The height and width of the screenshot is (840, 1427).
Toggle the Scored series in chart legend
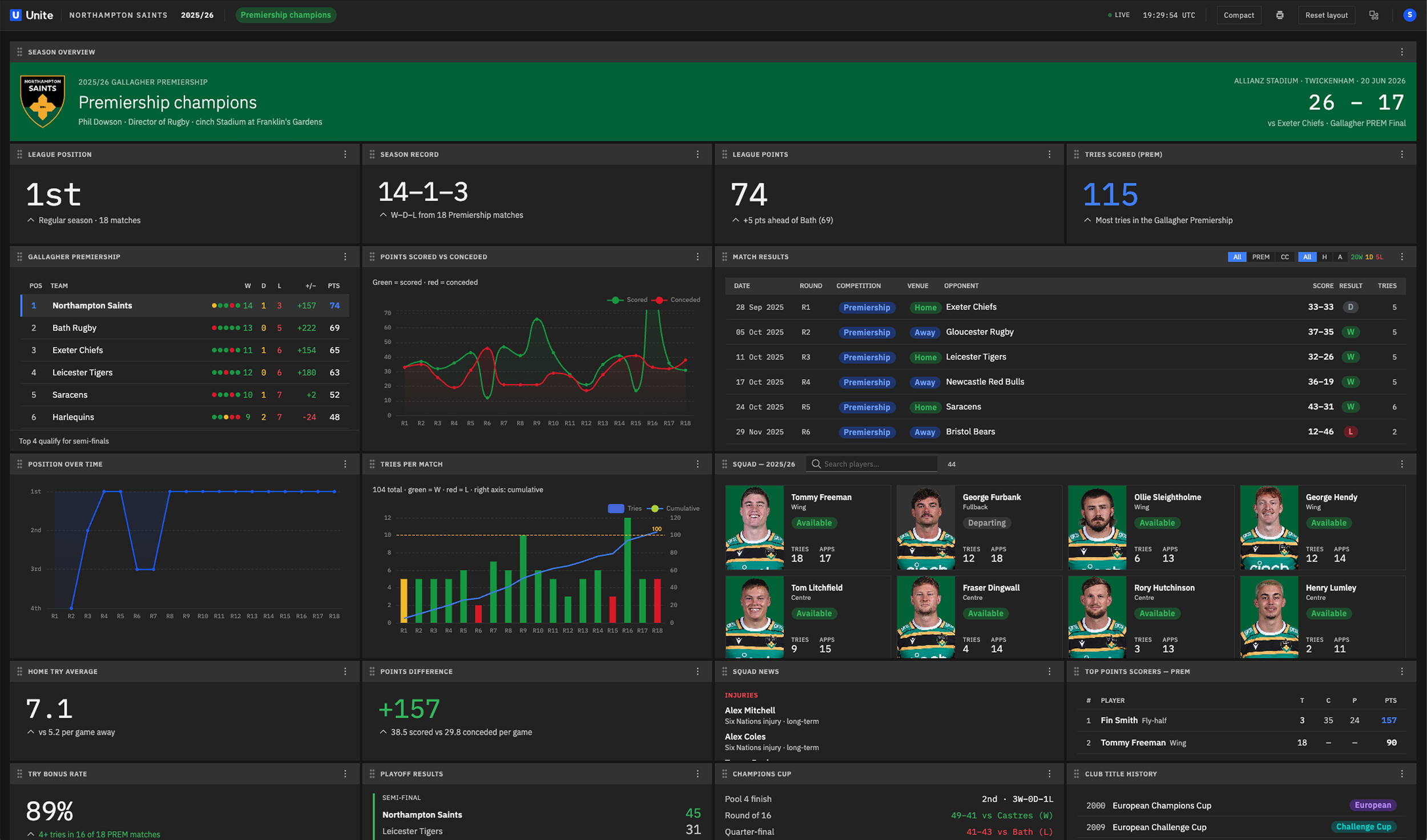pyautogui.click(x=627, y=300)
